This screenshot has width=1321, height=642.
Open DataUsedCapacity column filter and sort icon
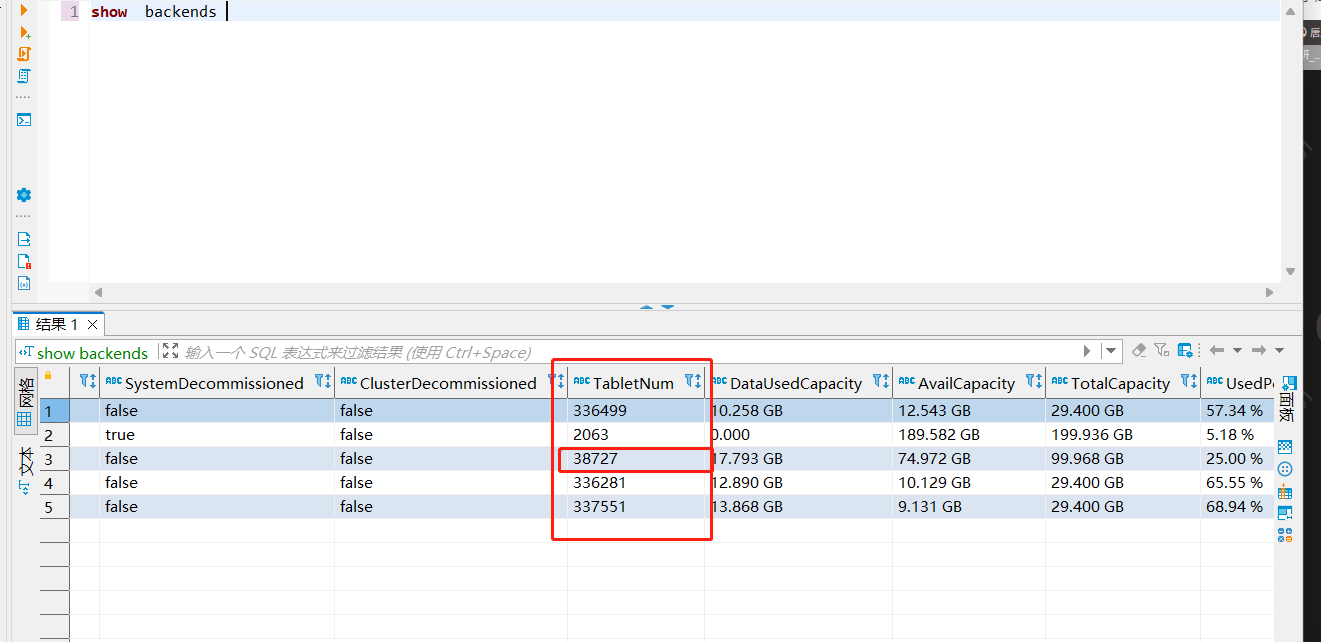[x=881, y=381]
